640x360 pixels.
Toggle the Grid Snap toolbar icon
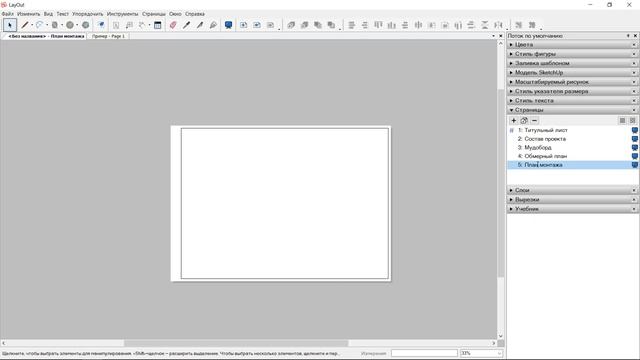click(518, 25)
